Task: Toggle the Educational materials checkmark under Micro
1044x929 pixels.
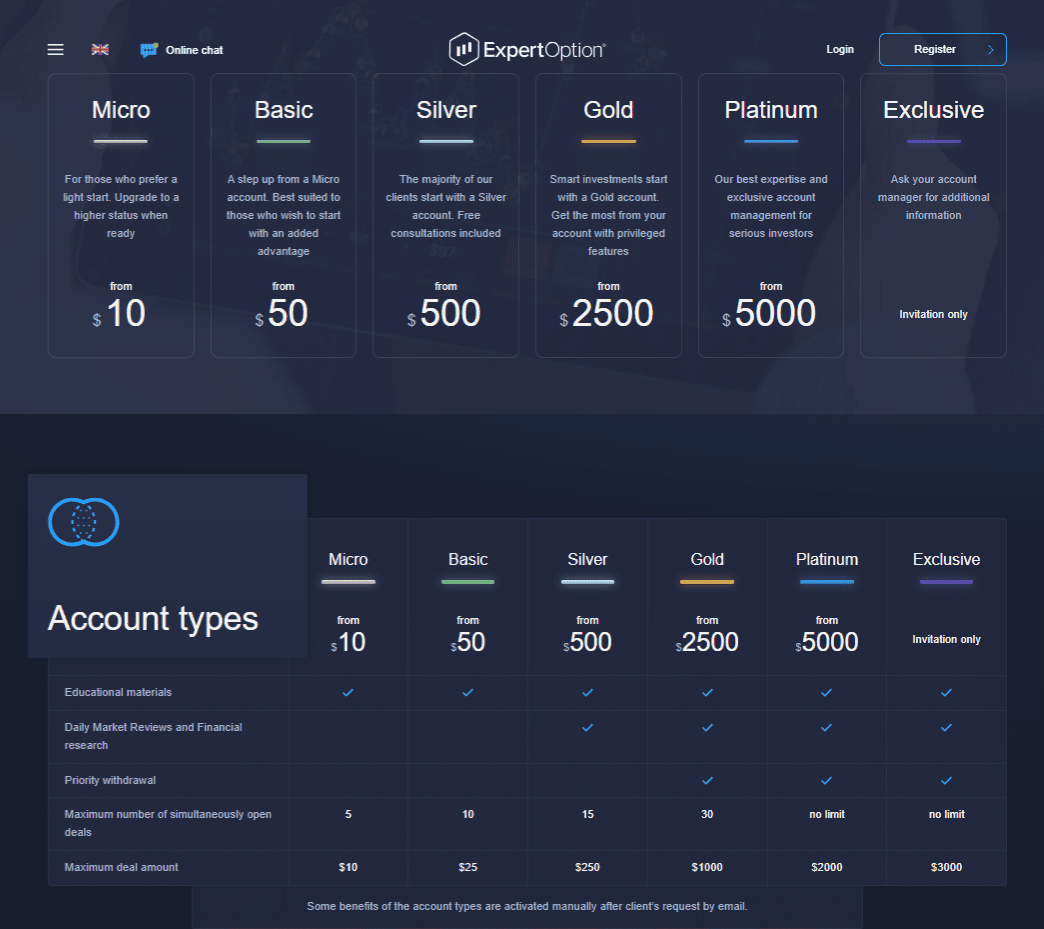Action: point(348,692)
